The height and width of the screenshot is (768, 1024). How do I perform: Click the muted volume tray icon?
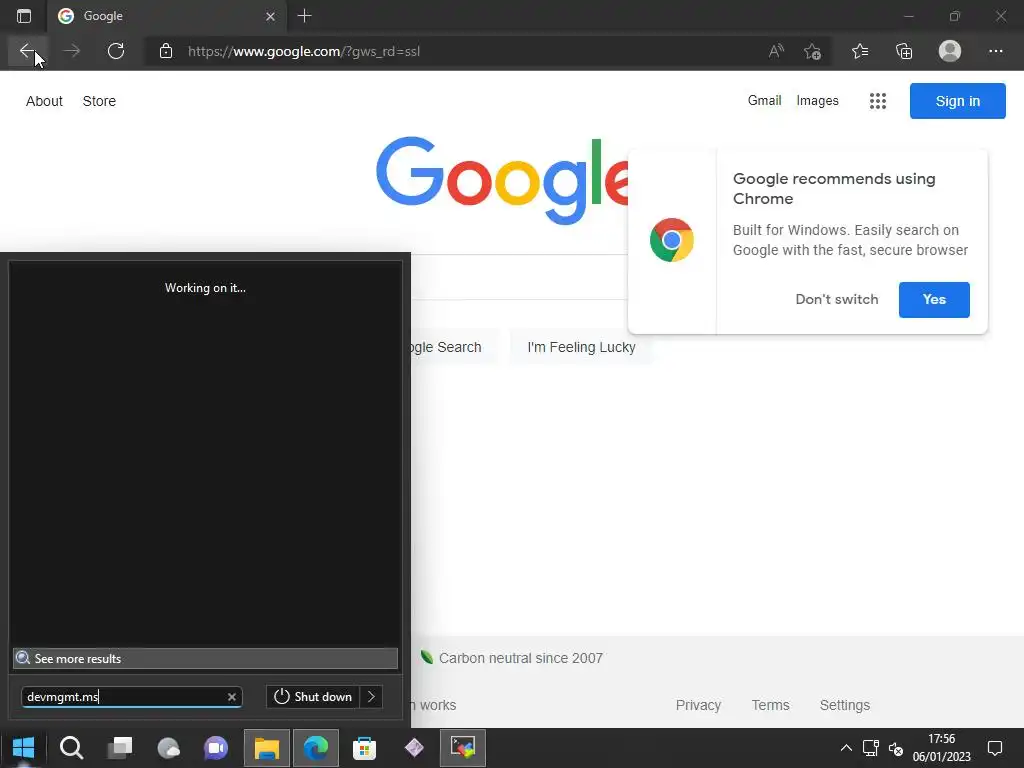point(896,749)
